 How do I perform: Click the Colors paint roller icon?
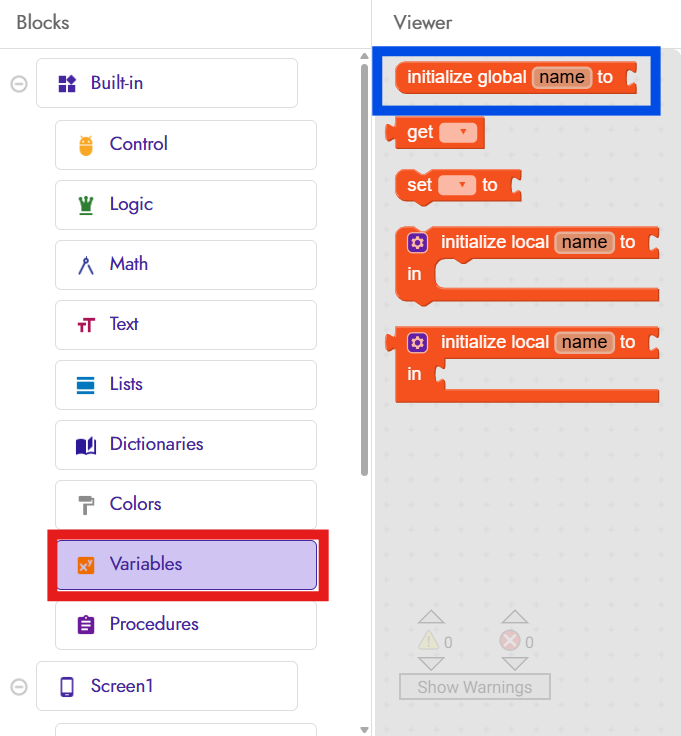coord(86,505)
